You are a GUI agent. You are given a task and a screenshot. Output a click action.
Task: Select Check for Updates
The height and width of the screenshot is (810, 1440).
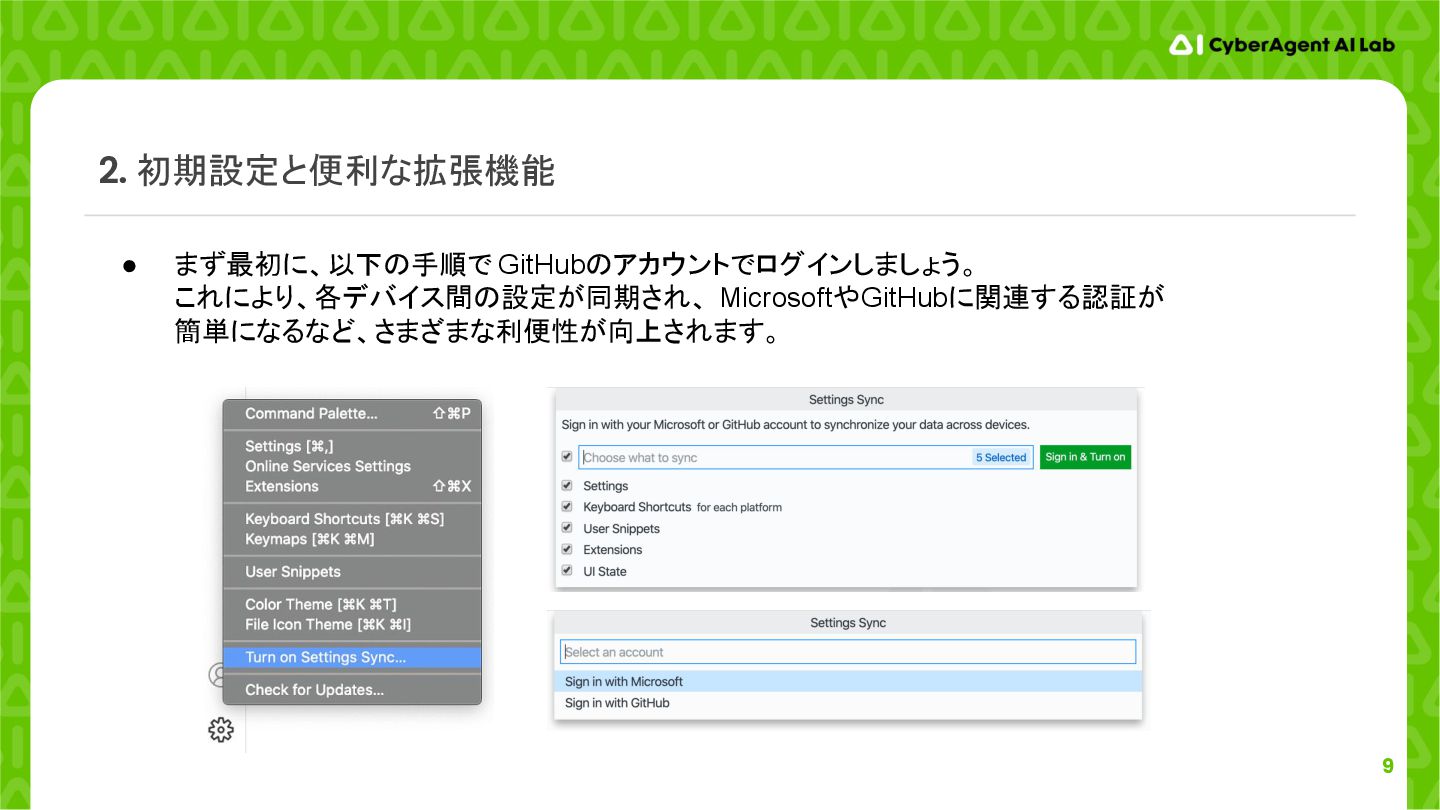[x=352, y=690]
